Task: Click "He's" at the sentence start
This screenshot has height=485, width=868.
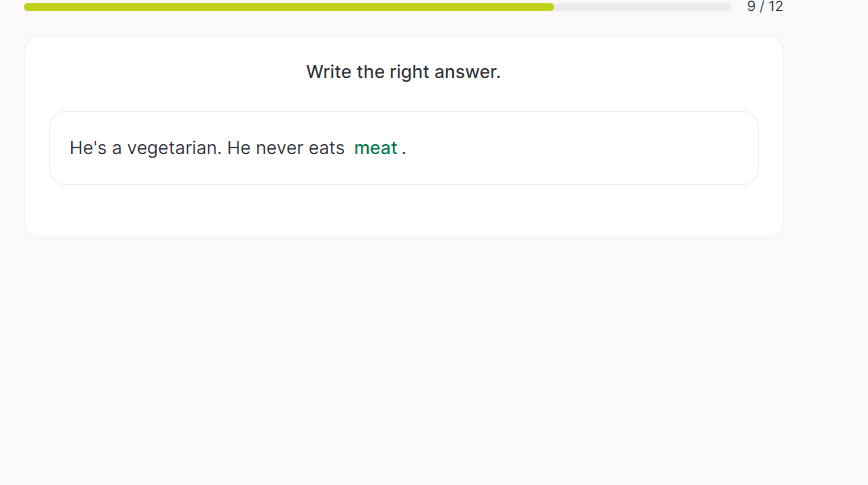Action: click(x=88, y=148)
